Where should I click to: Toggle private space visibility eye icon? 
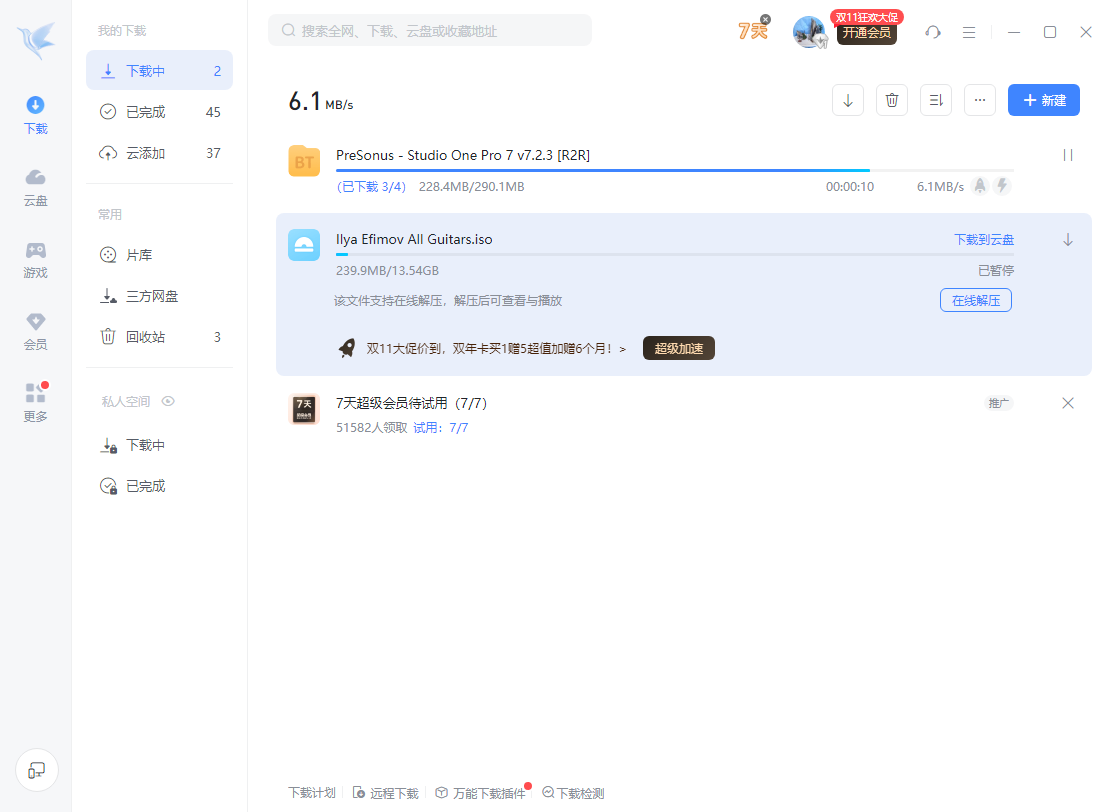tap(168, 401)
